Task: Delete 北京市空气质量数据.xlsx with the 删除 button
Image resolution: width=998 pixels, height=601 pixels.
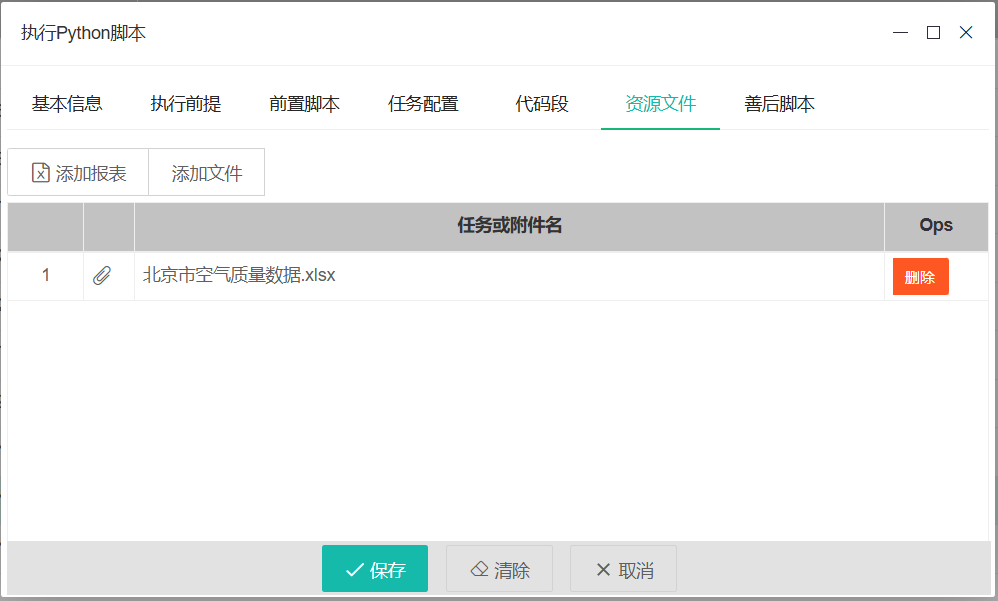Action: point(920,277)
